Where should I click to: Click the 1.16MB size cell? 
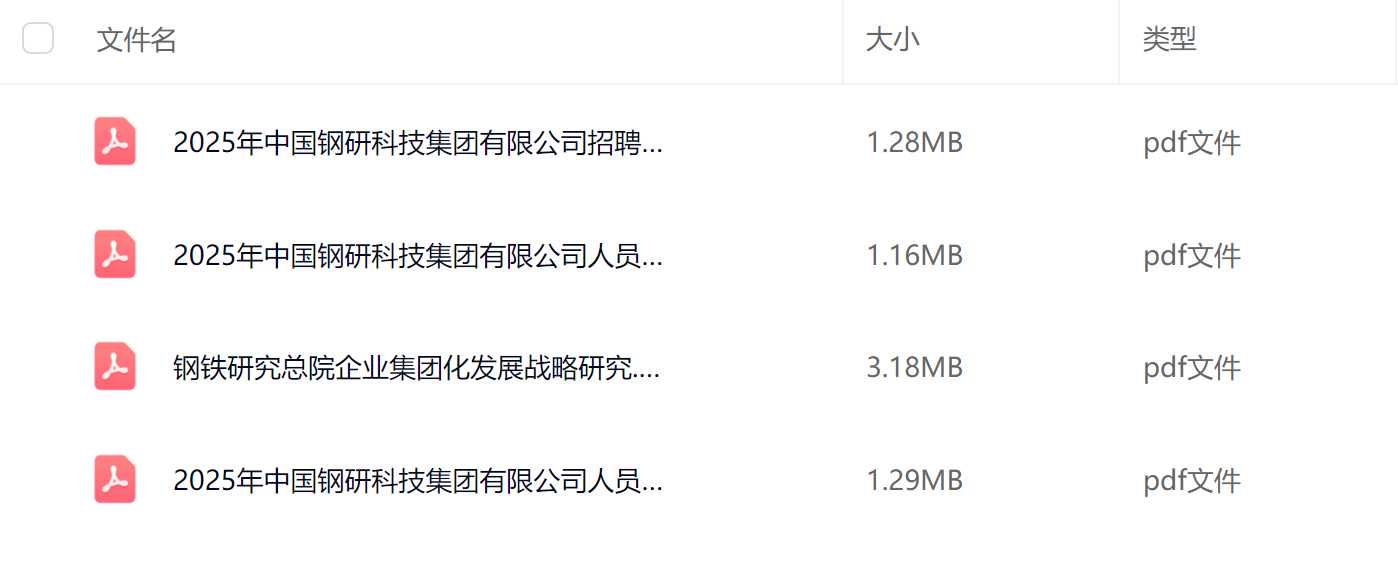[914, 256]
